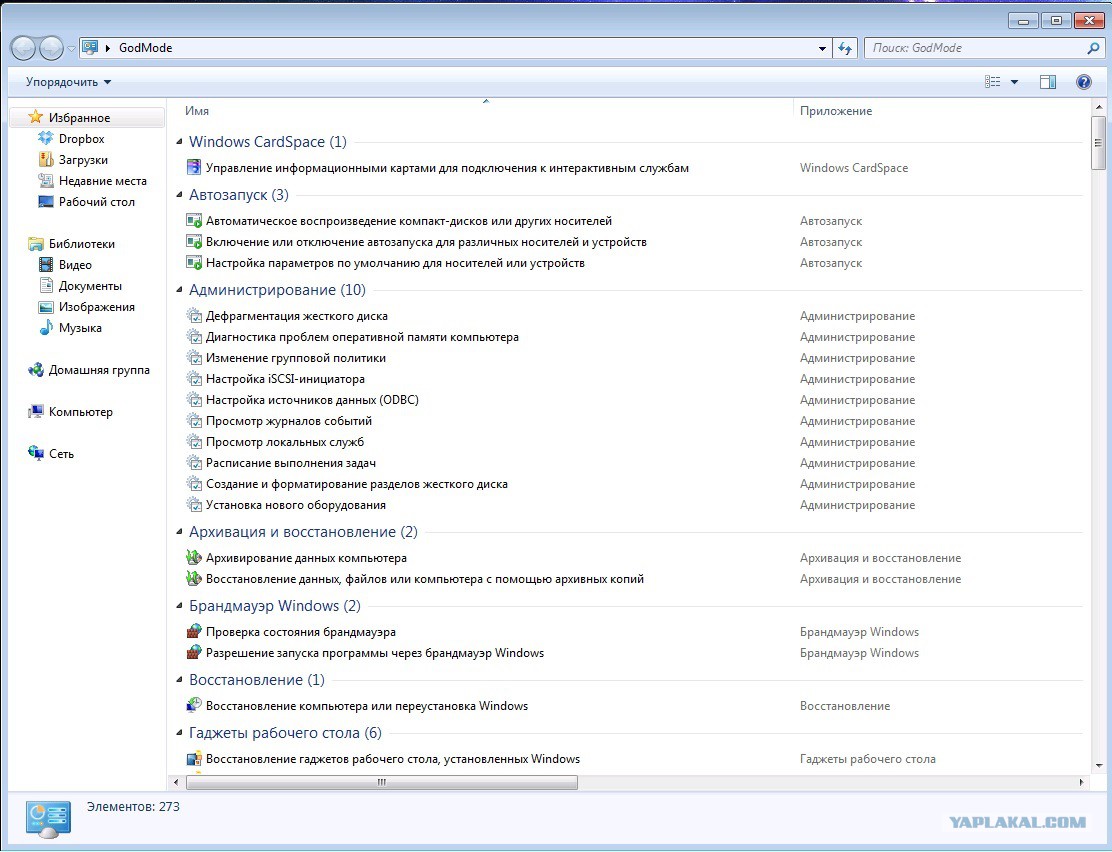Open the Help question mark icon

click(1084, 82)
